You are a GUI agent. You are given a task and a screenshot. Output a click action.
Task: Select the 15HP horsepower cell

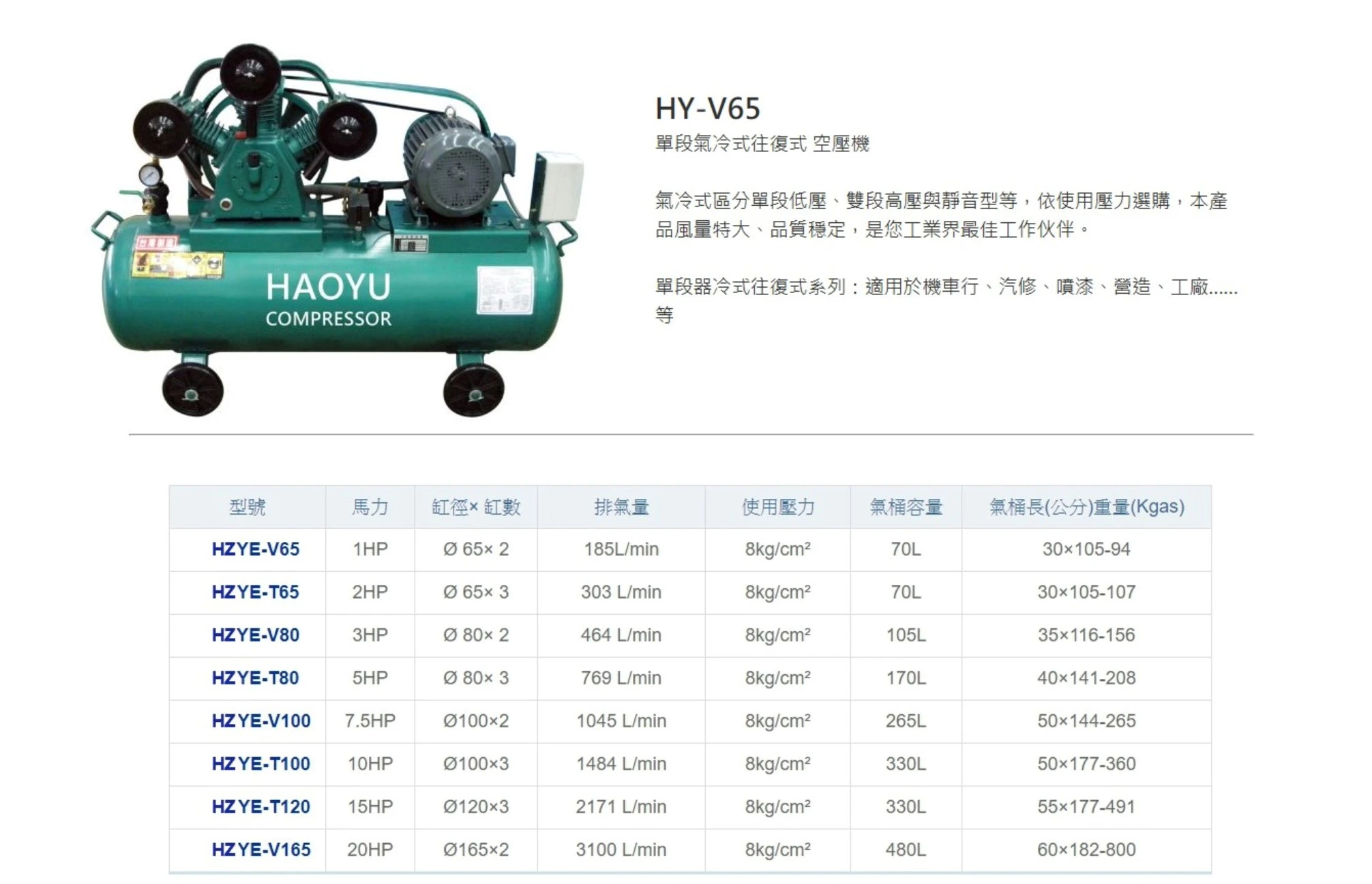[370, 807]
